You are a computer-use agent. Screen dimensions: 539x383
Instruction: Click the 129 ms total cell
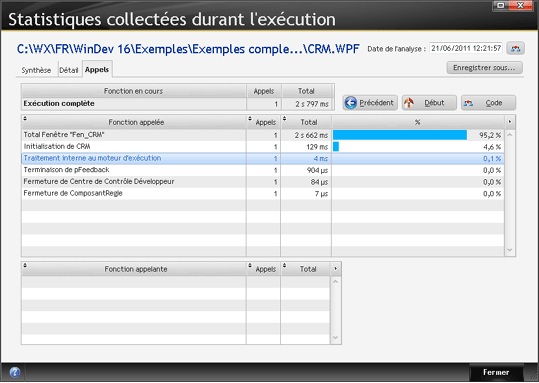pos(306,147)
